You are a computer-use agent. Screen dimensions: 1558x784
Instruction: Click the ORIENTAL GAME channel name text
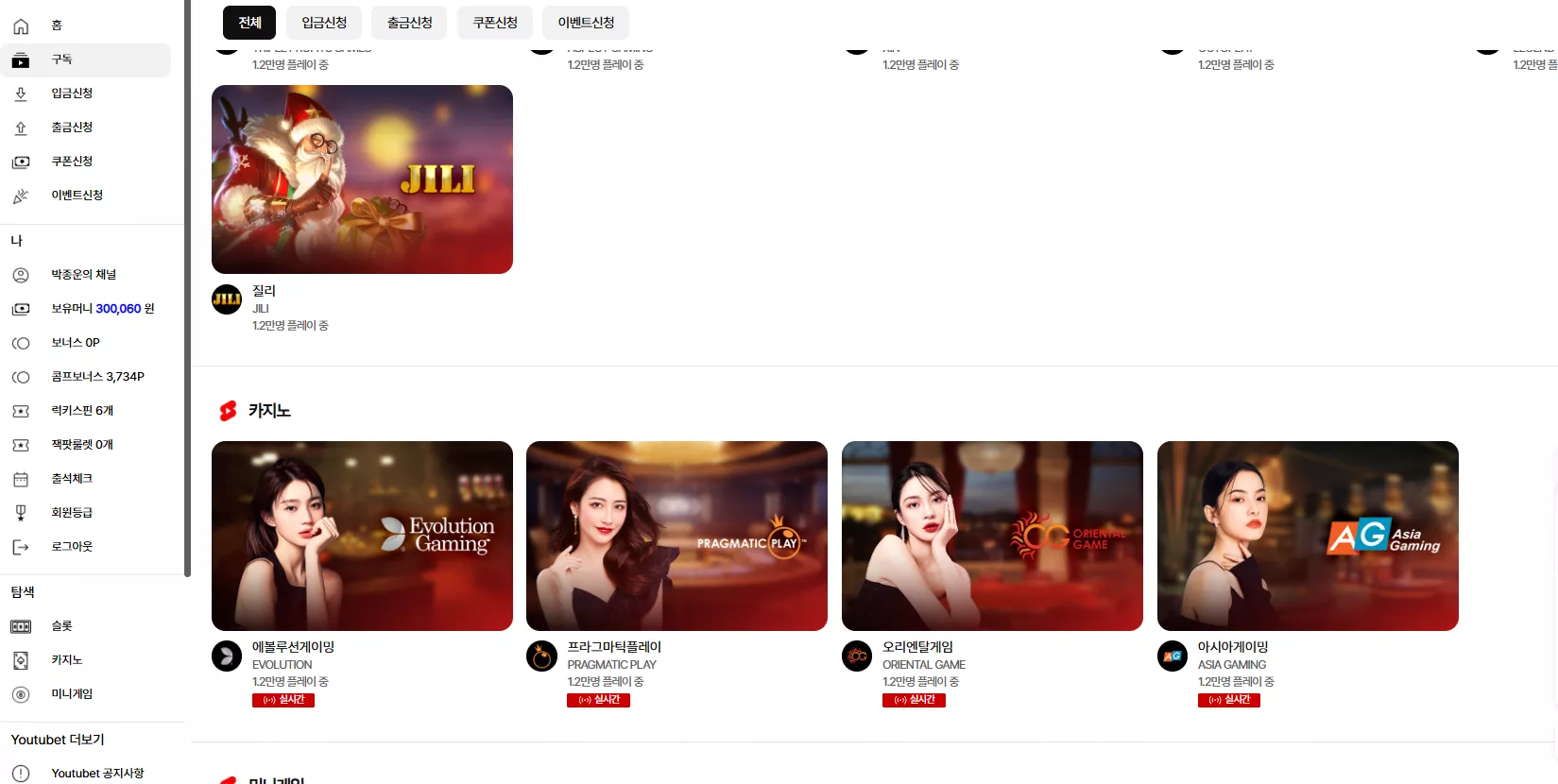pos(924,665)
